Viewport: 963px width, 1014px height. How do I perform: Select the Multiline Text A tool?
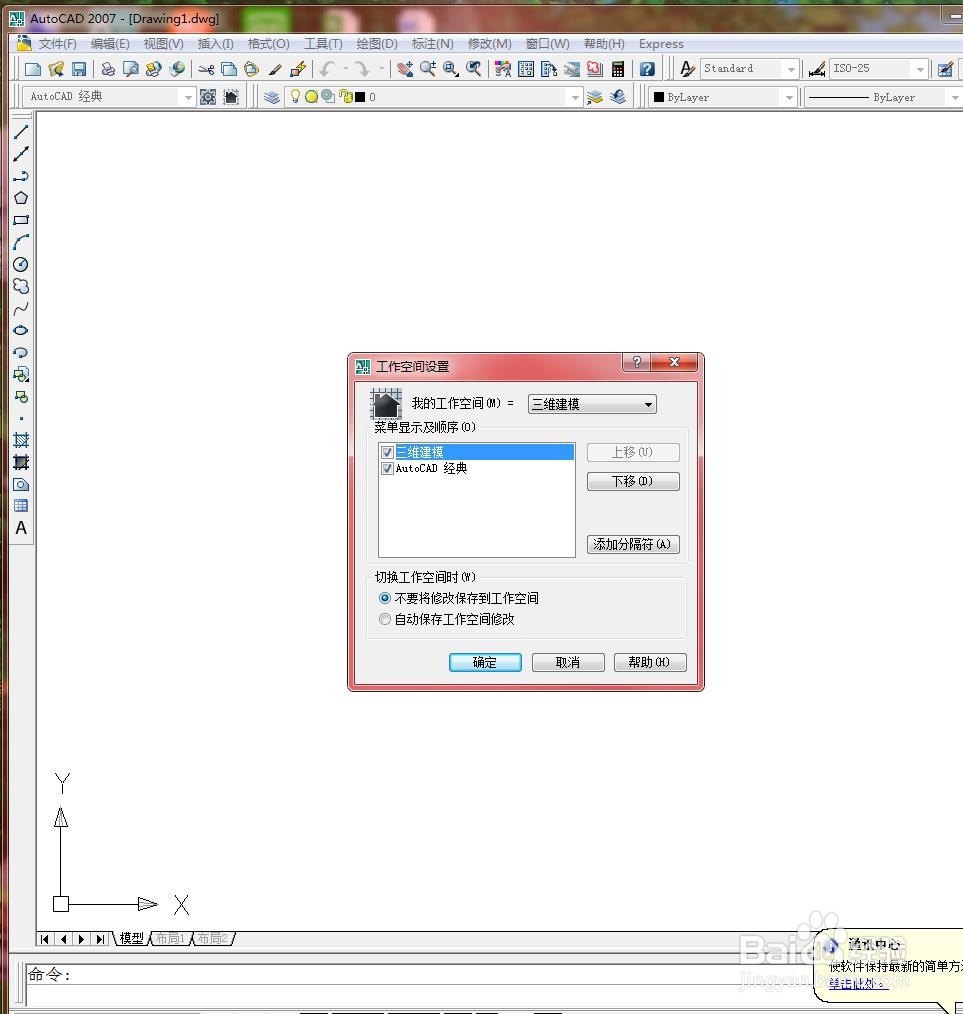pyautogui.click(x=21, y=528)
